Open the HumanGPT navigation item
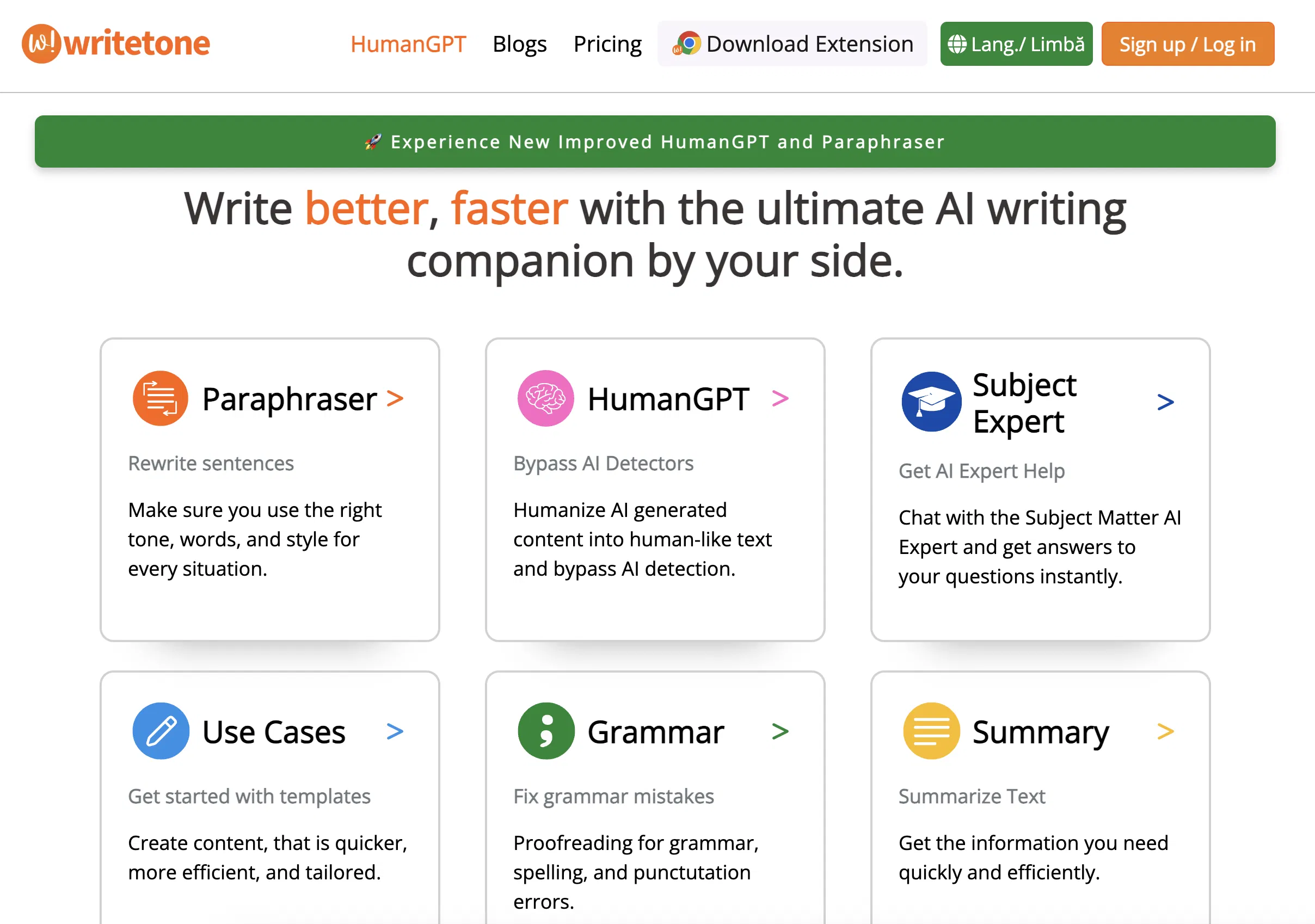Image resolution: width=1315 pixels, height=924 pixels. [x=408, y=44]
